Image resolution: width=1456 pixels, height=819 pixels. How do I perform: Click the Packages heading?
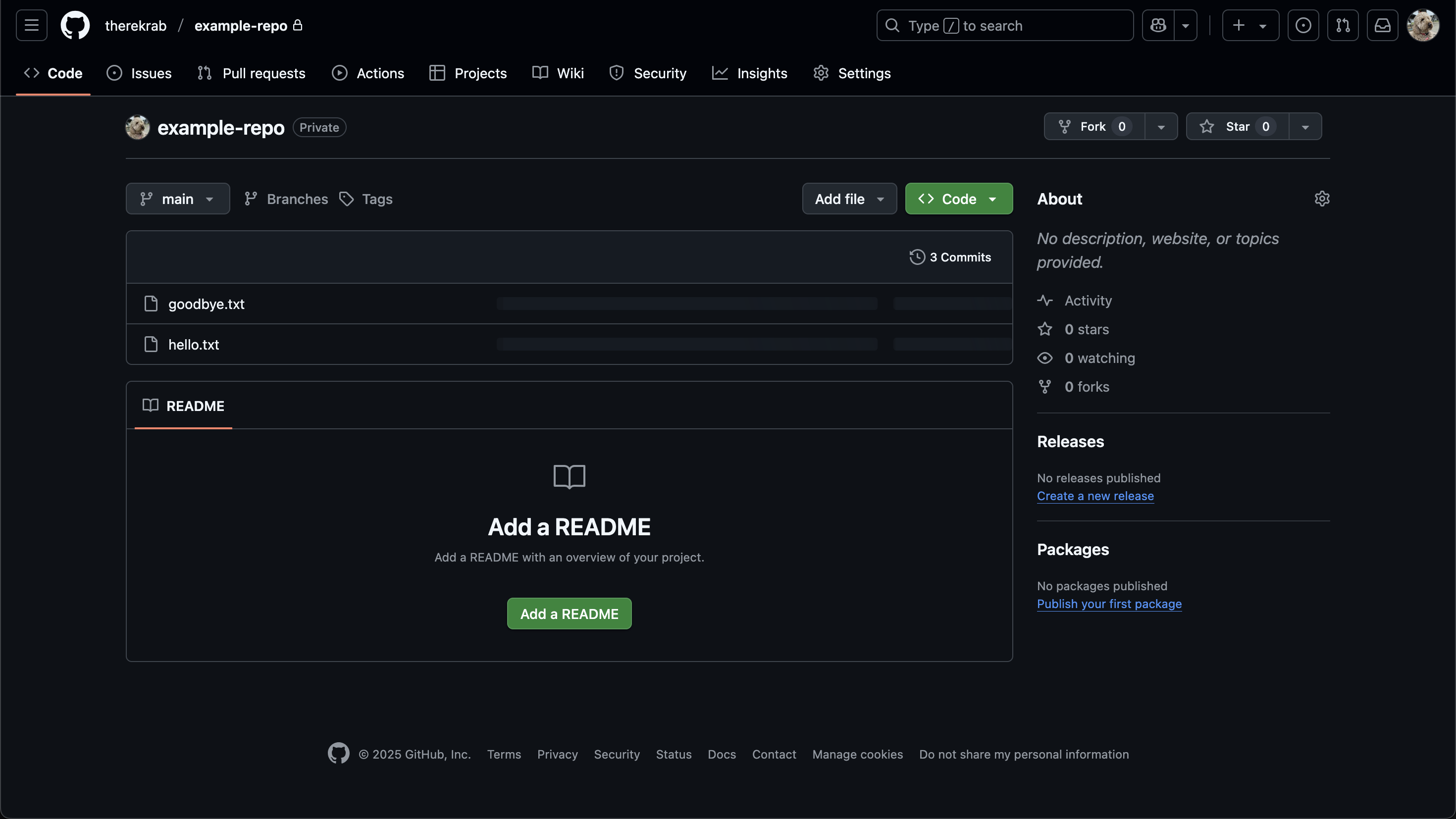coord(1073,550)
